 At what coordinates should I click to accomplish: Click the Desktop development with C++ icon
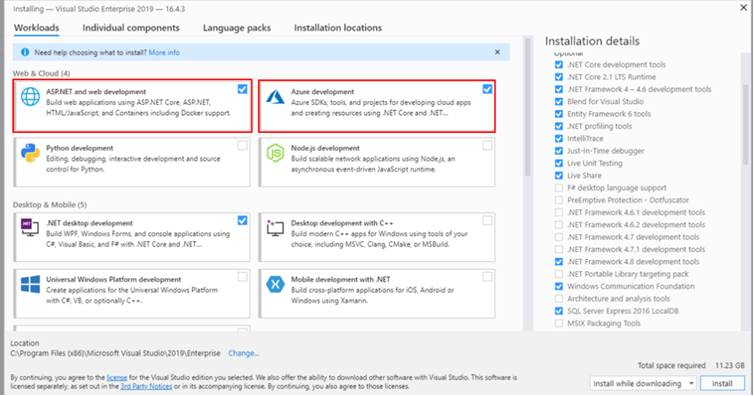tap(276, 228)
